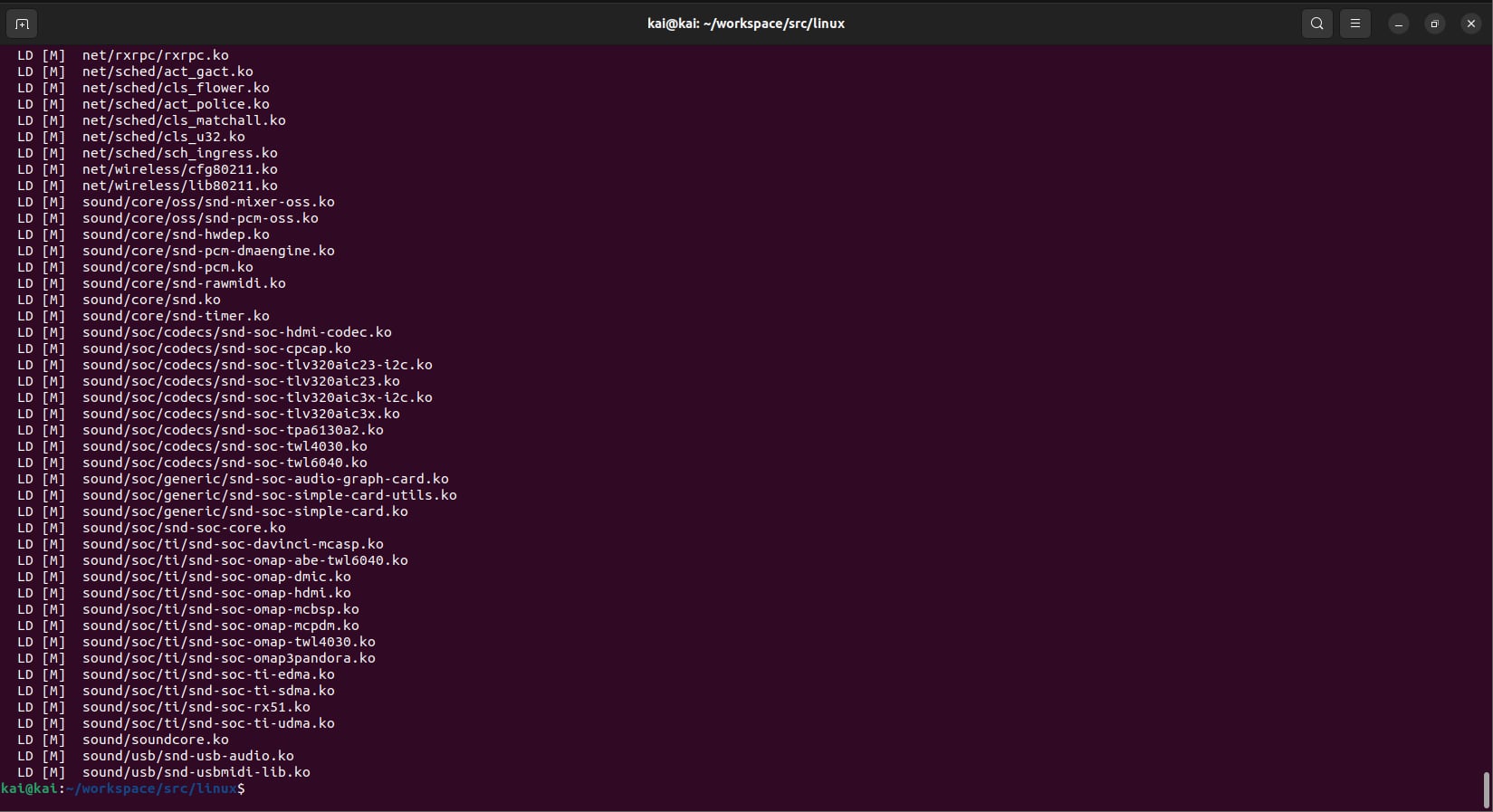Click the window title kai@kai: ~/workspace/src/linux
1493x812 pixels.
[746, 24]
